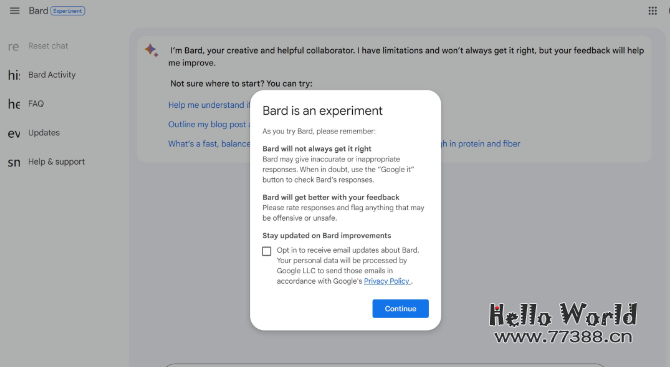Click 'Stay updated on Bard improvements' heading

coord(326,235)
